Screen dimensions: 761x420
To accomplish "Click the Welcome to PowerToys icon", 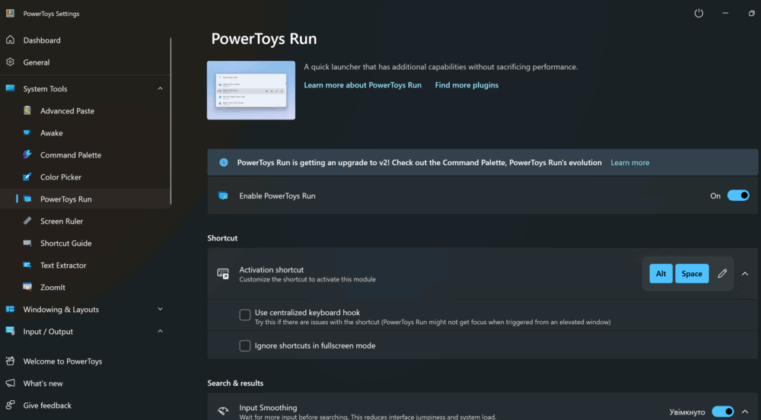I will (x=10, y=361).
